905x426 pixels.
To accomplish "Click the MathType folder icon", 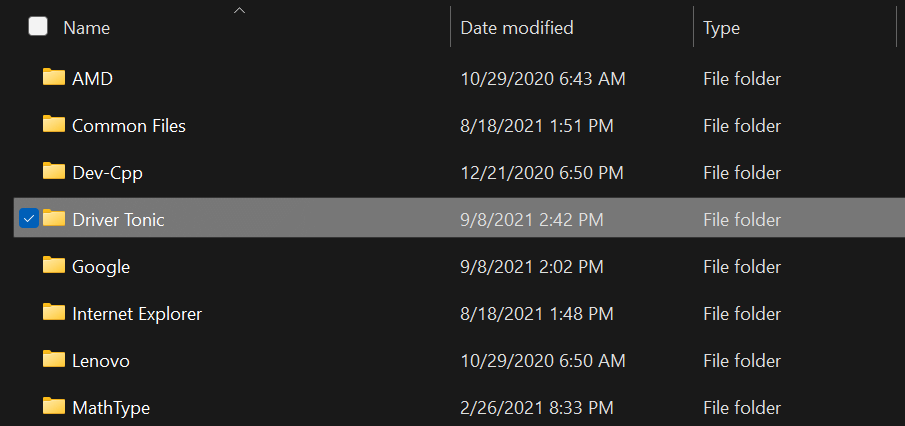I will [54, 406].
